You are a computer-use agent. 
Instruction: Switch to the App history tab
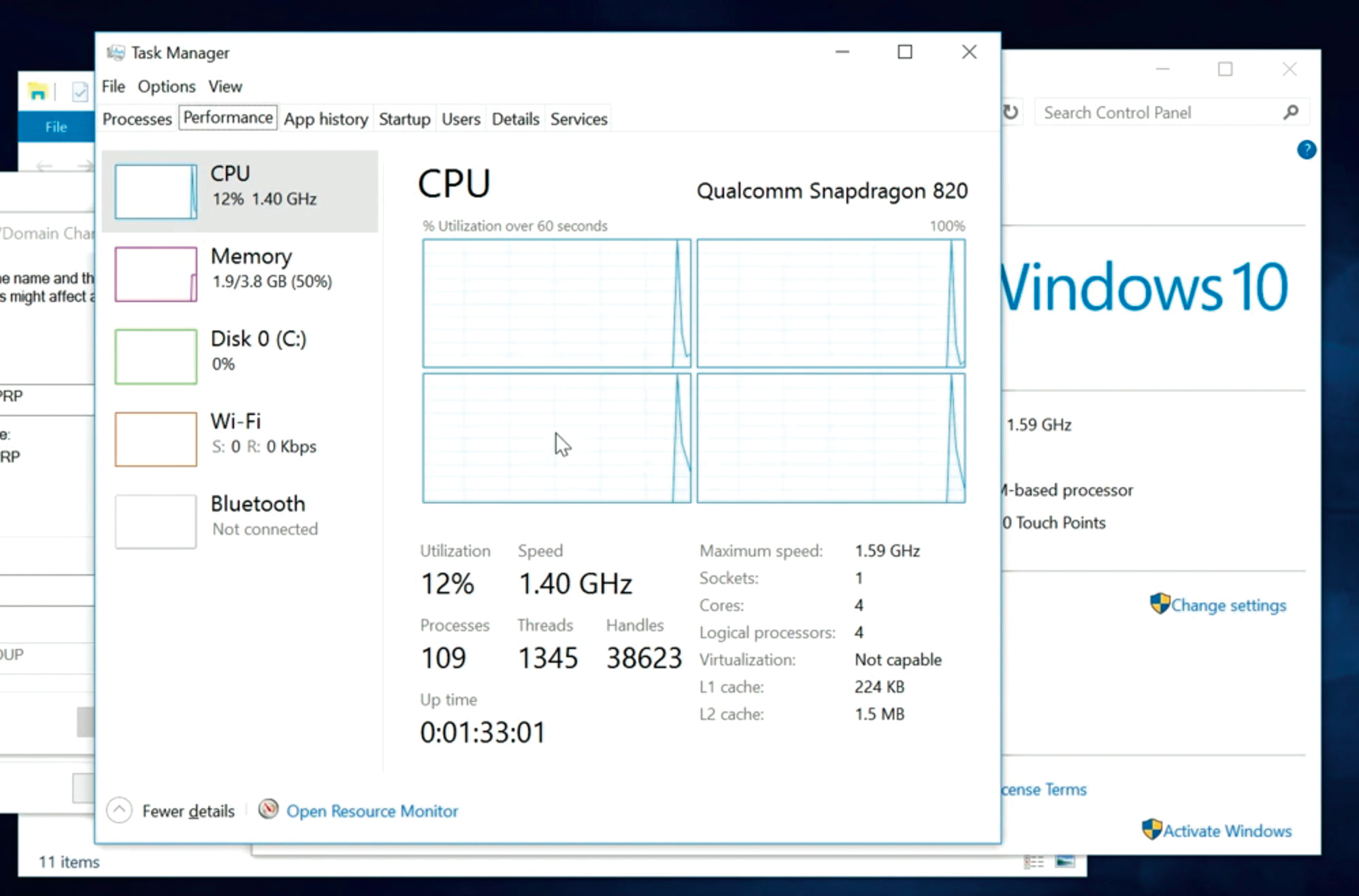click(325, 119)
